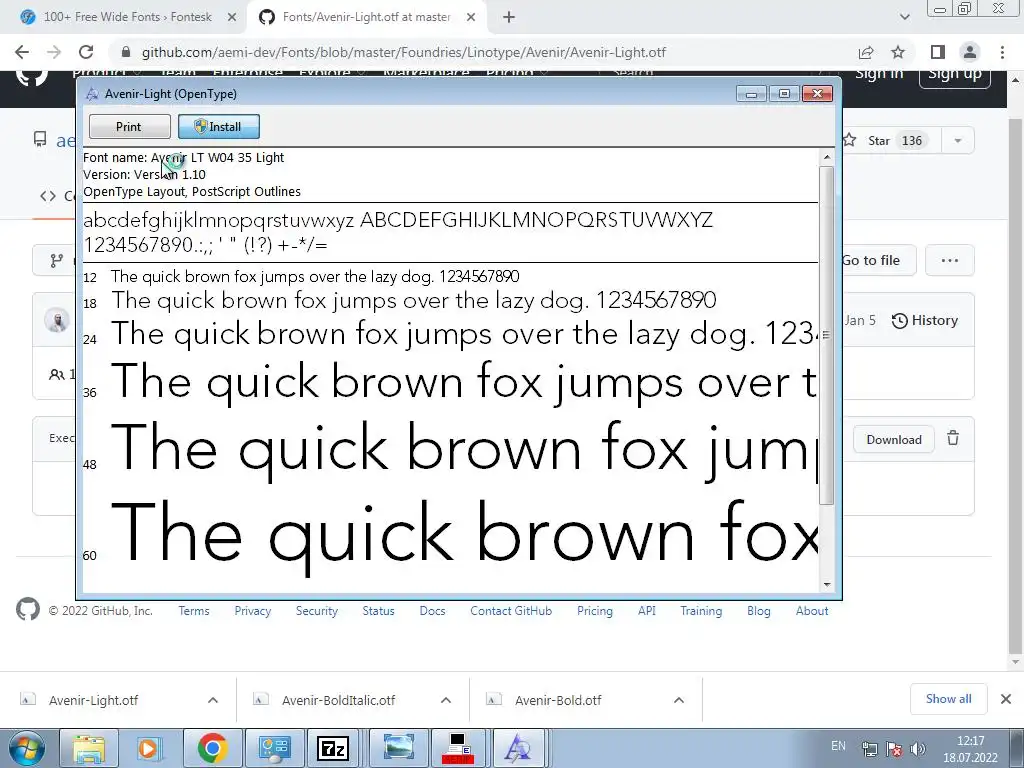The width and height of the screenshot is (1024, 768).
Task: Open Security footer link
Action: (317, 611)
